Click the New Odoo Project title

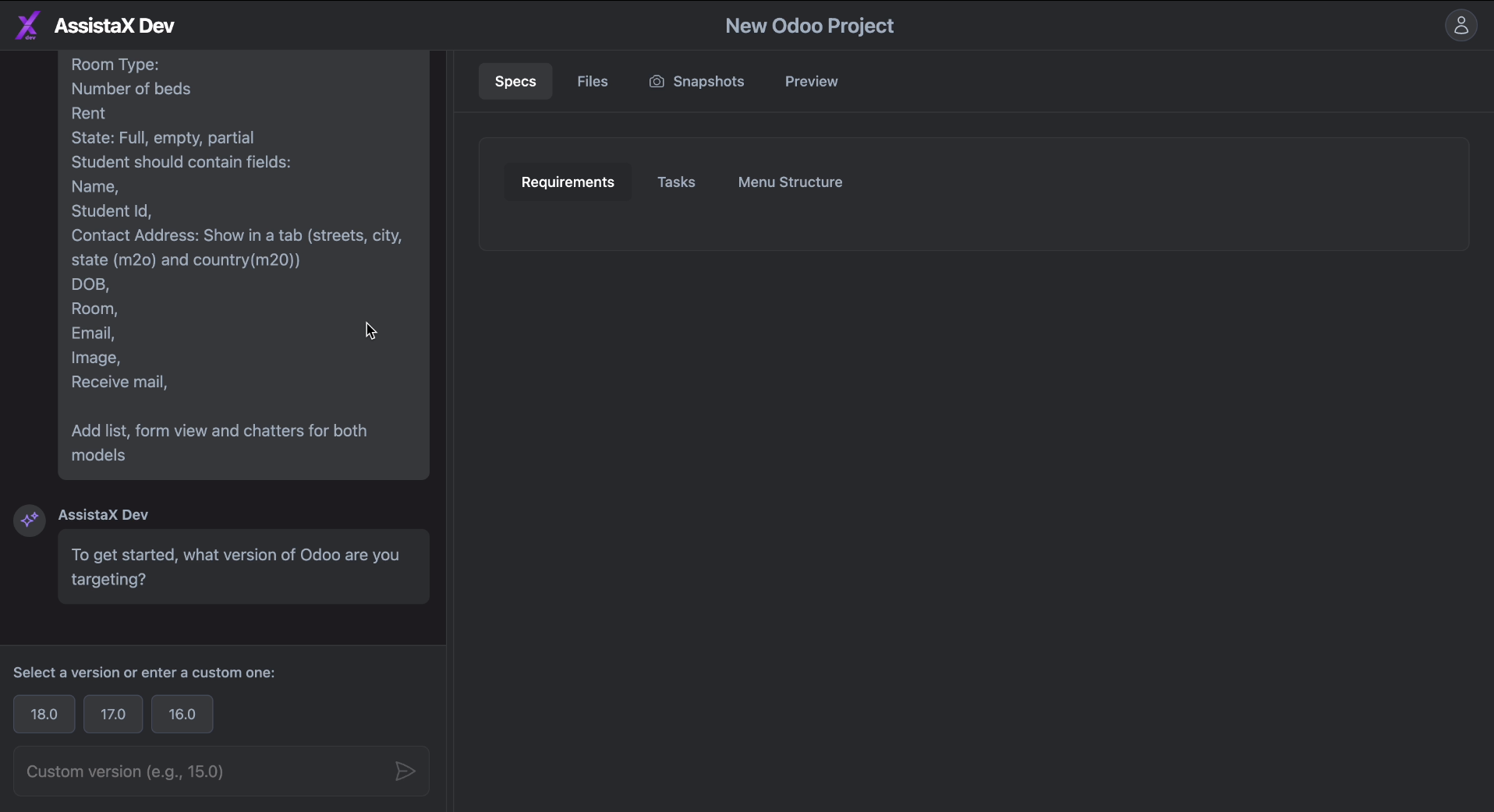pyautogui.click(x=809, y=26)
